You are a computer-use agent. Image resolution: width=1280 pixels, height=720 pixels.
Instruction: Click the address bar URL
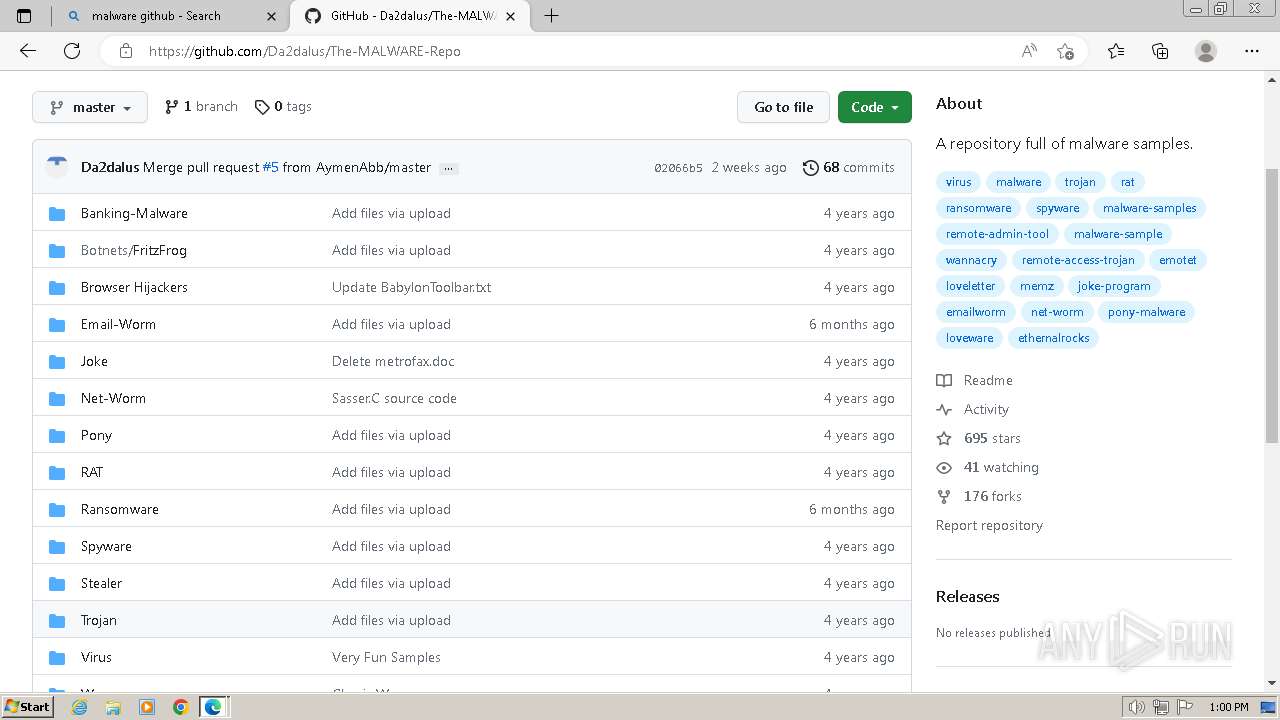pos(304,51)
